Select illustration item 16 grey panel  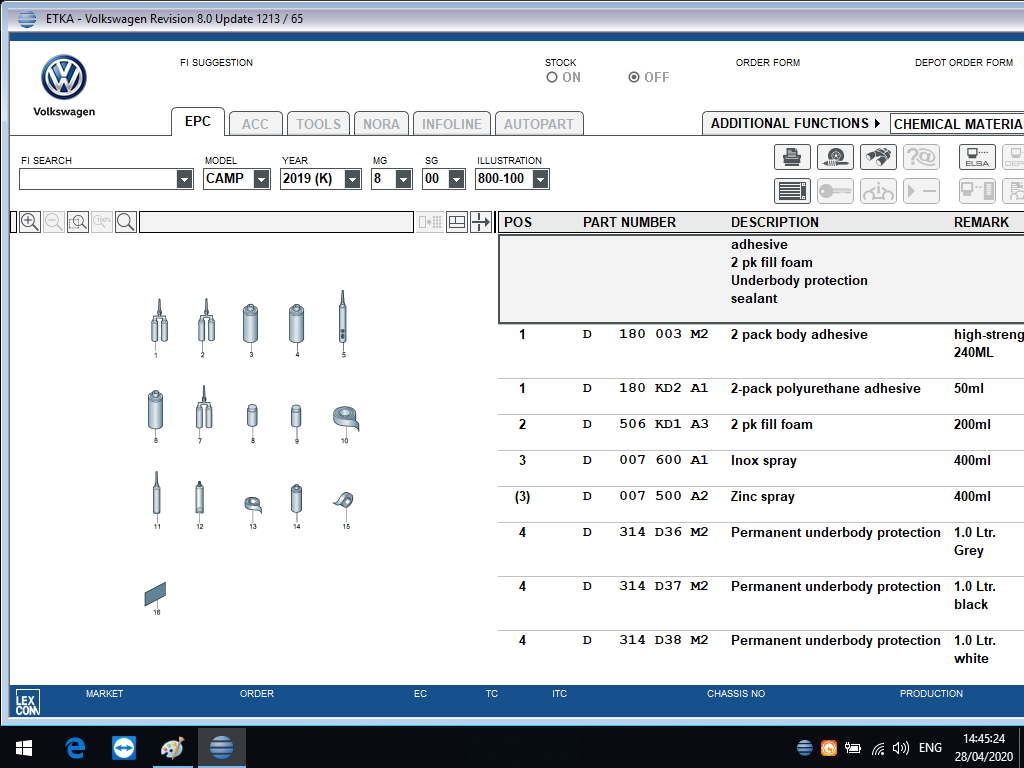[x=155, y=596]
